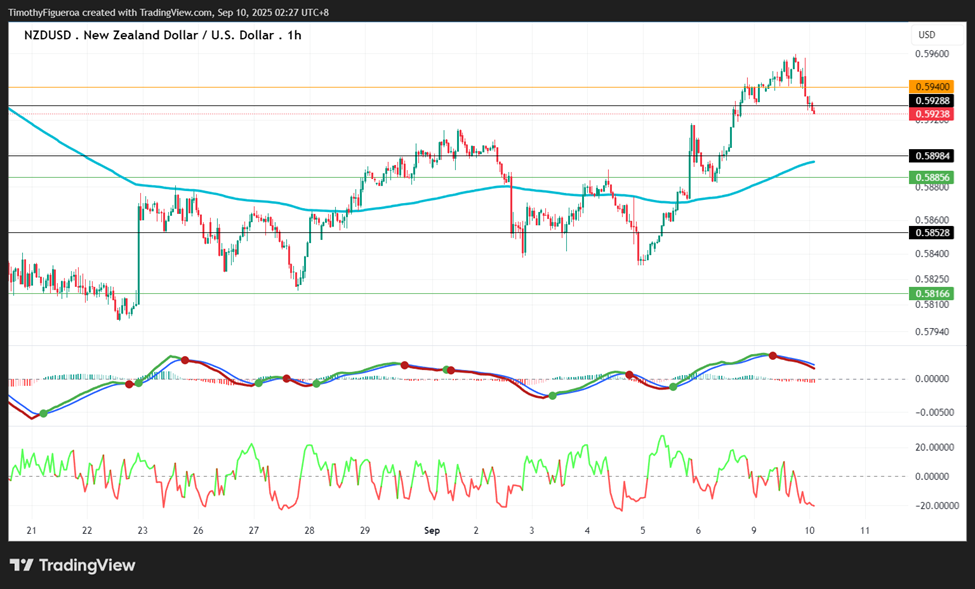Viewport: 975px width, 589px height.
Task: Click the green 0.58856 price label
Action: (932, 177)
